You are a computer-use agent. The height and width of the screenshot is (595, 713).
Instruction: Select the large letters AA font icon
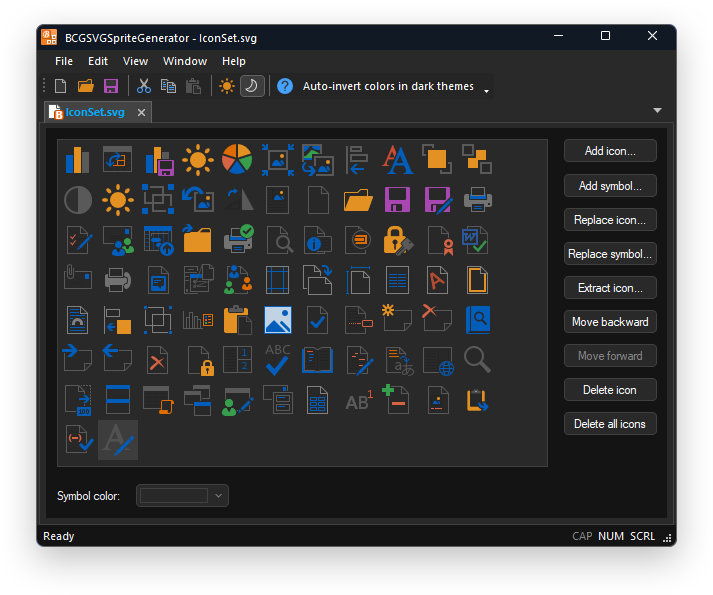coord(397,160)
